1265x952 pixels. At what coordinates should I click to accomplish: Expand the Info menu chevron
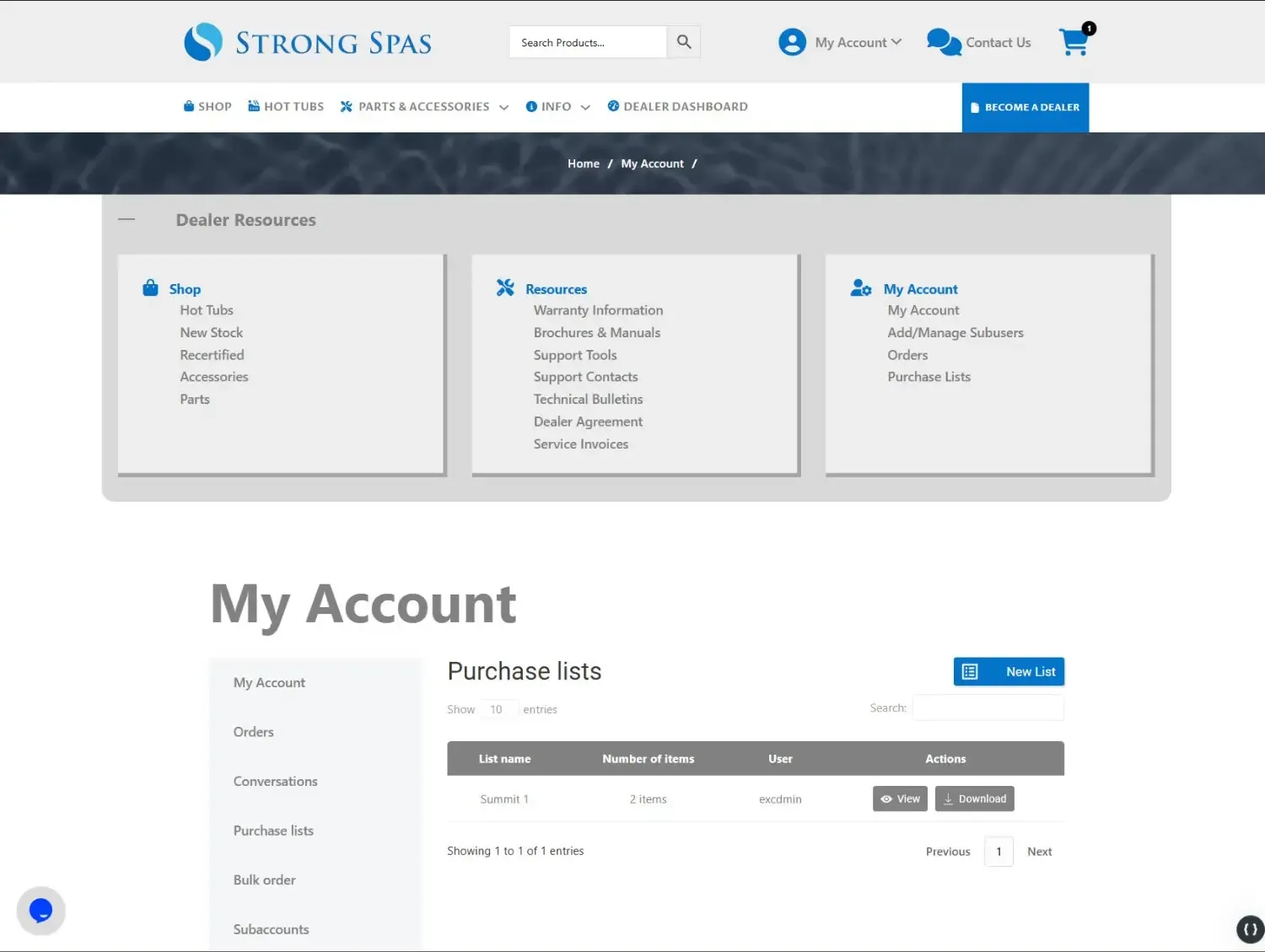[585, 107]
